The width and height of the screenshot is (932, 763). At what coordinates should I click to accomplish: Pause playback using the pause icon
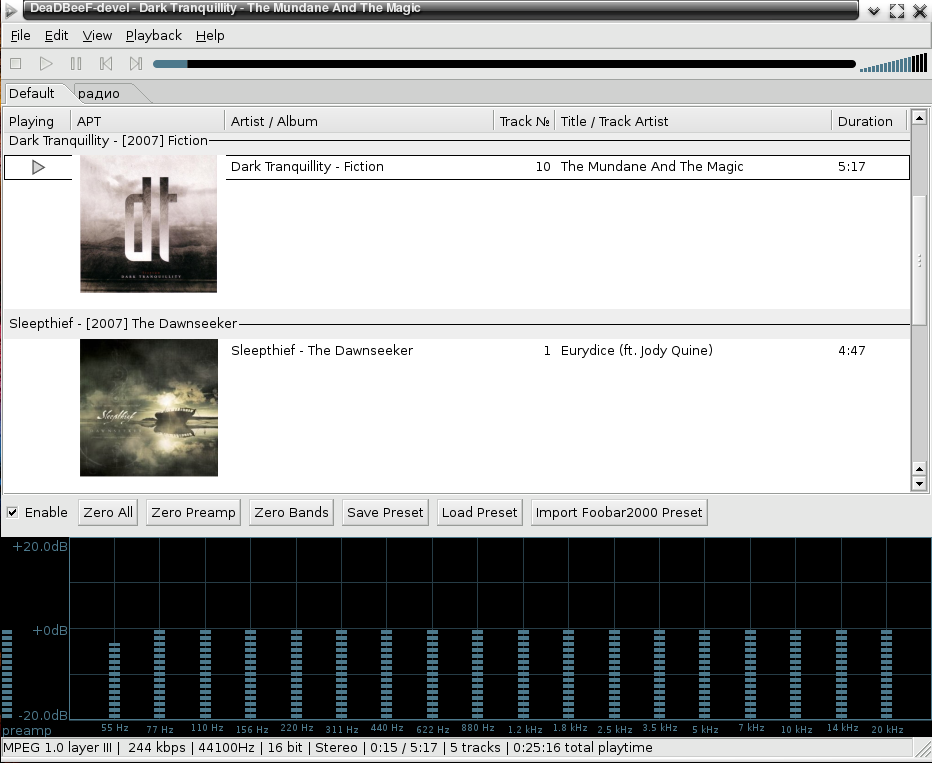(x=76, y=63)
